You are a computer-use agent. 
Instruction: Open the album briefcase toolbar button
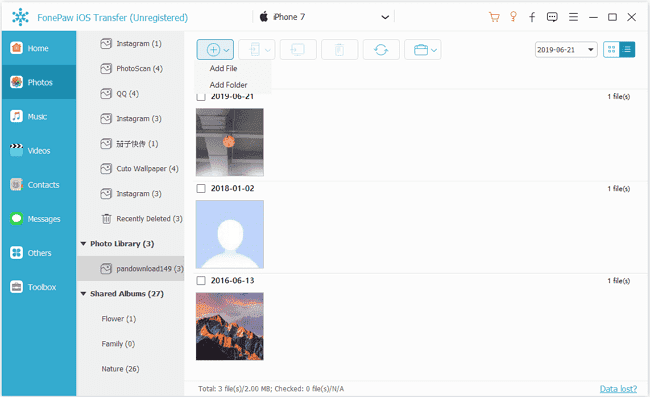click(422, 50)
